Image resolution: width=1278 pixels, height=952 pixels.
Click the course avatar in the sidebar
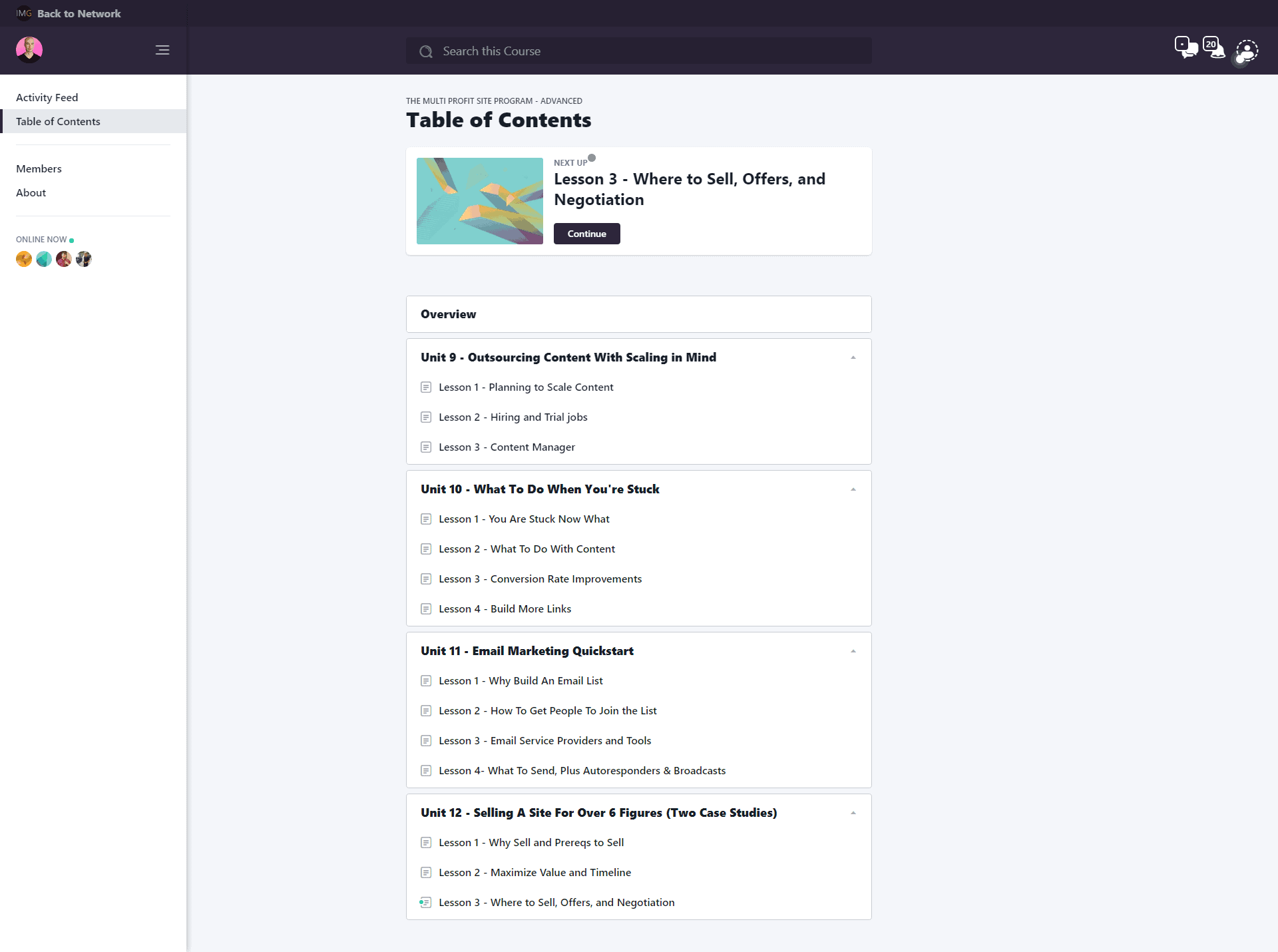click(29, 49)
